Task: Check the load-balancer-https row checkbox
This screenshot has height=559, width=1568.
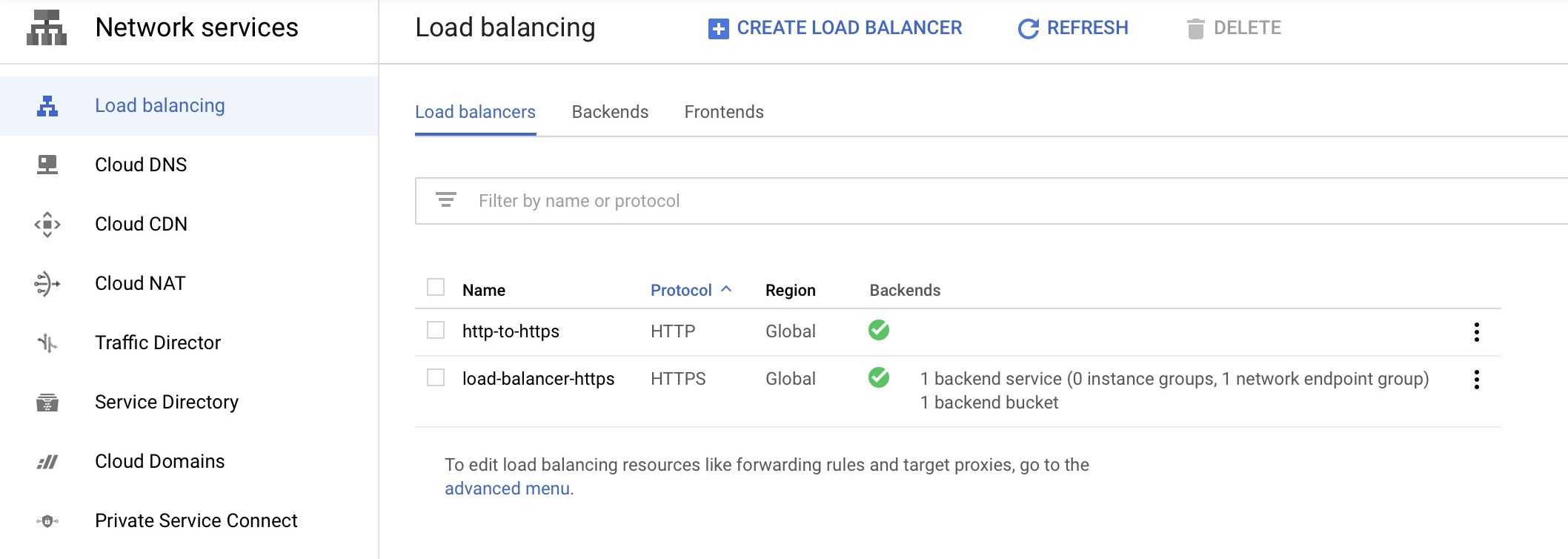Action: [x=436, y=377]
